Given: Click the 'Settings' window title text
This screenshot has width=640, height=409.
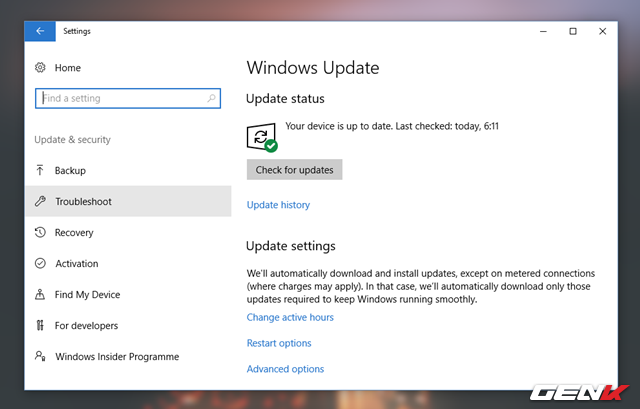Looking at the screenshot, I should point(77,31).
